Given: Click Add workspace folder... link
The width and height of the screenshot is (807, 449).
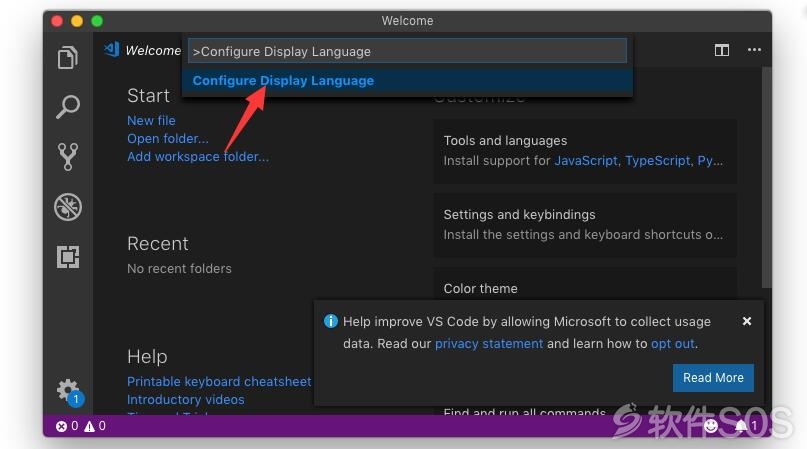Looking at the screenshot, I should pos(198,157).
